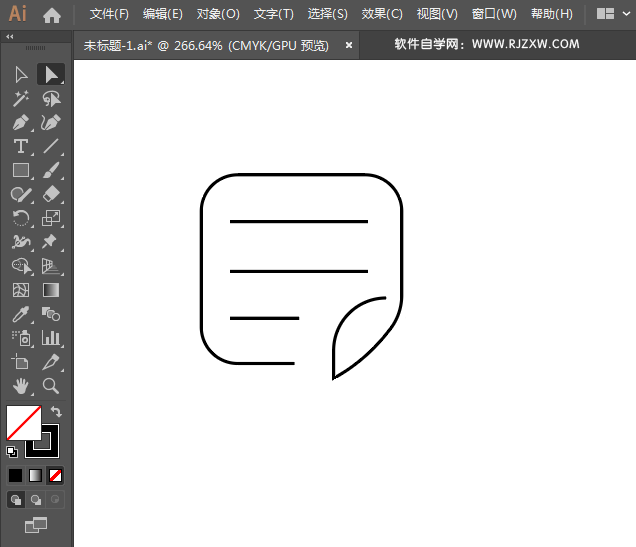Expand the collapsed toolbar panel arrows
This screenshot has width=636, height=547.
(10, 37)
